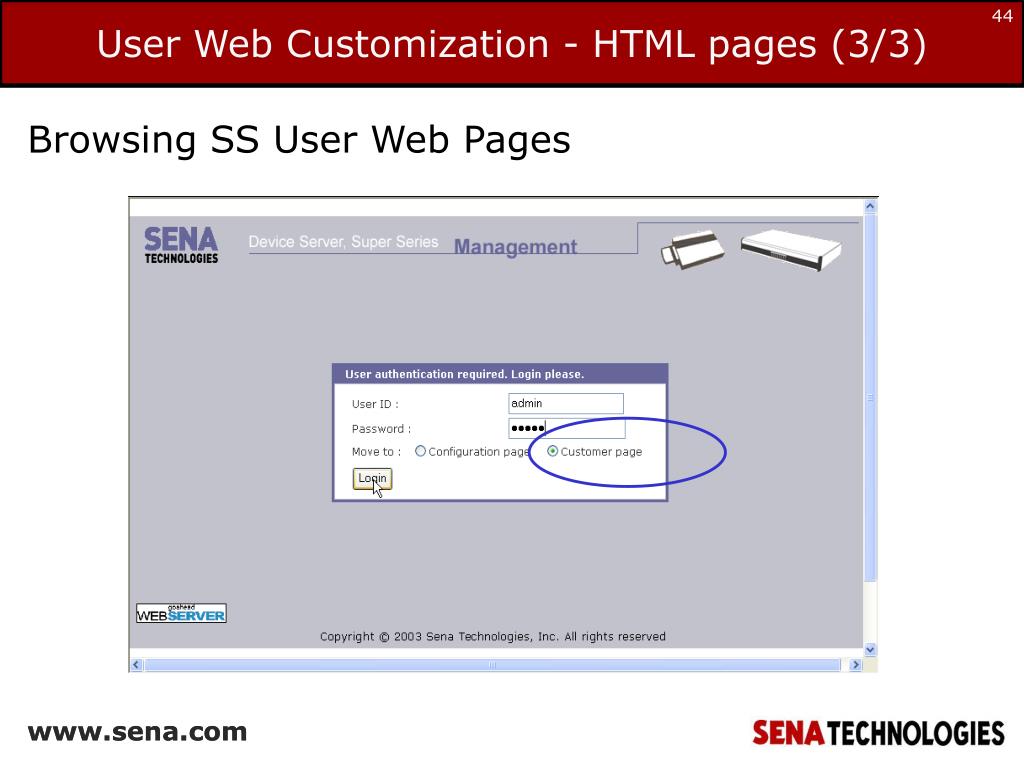Click the Login button
The image size is (1024, 768).
(372, 479)
